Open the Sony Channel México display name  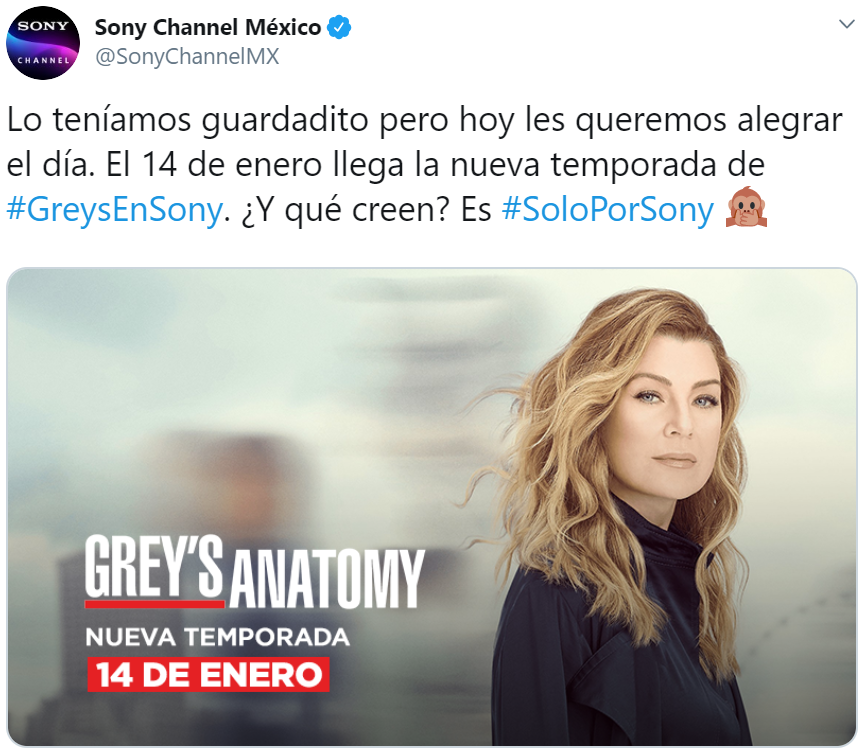(208, 27)
